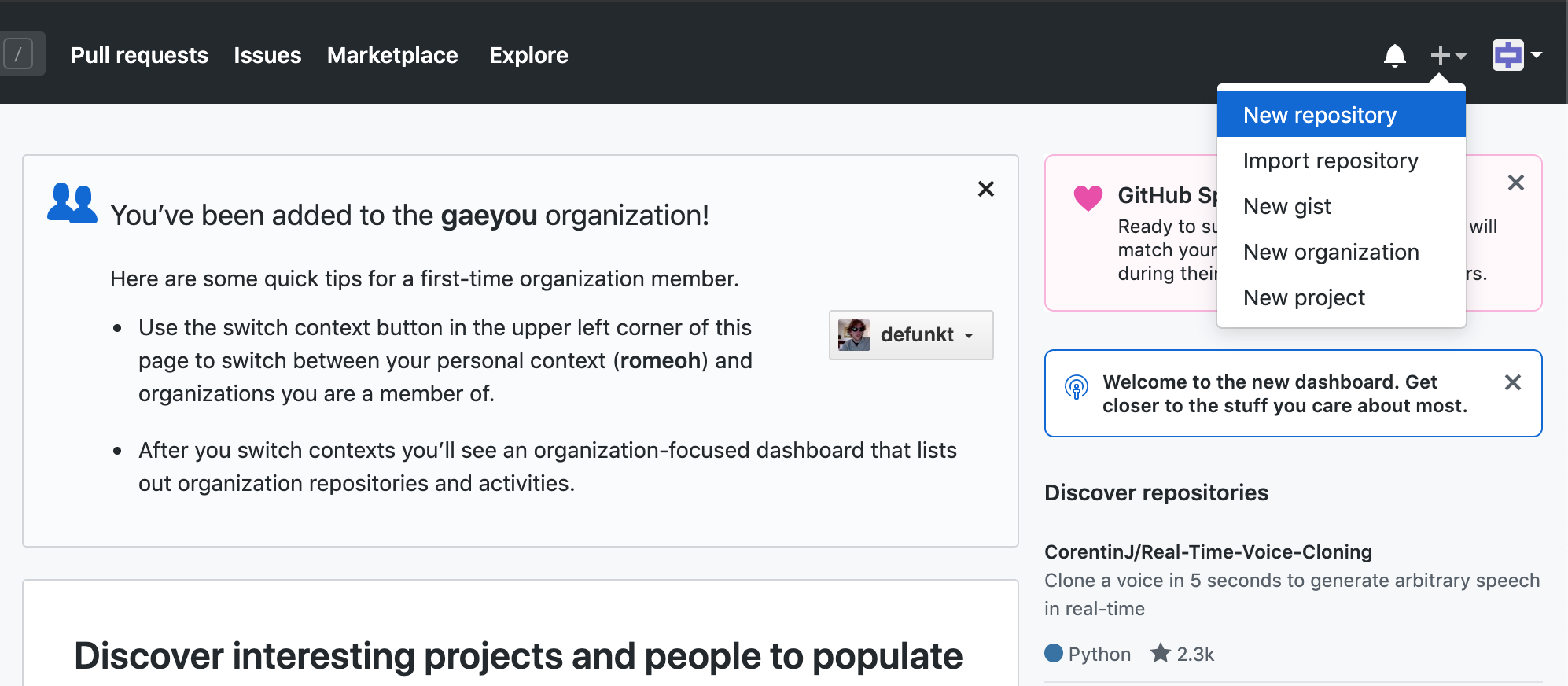Open Marketplace from the header
1568x686 pixels.
point(392,55)
